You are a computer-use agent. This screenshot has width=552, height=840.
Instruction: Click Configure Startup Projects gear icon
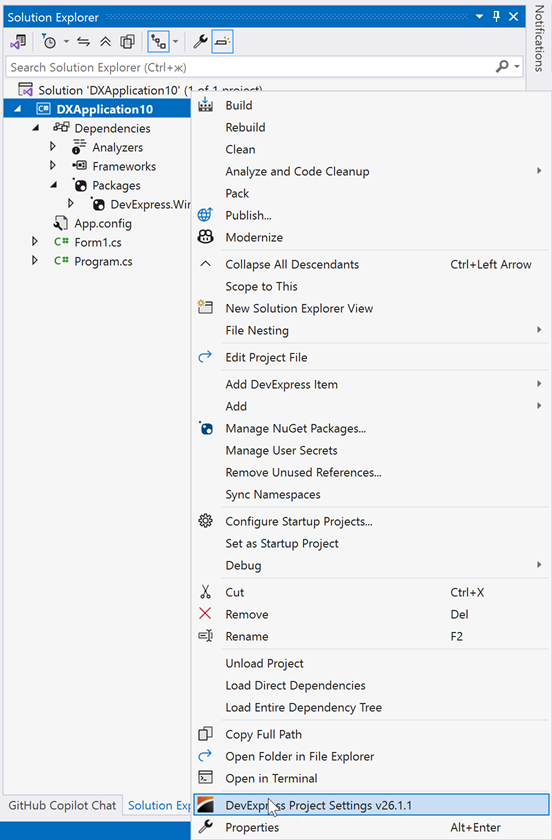pyautogui.click(x=205, y=521)
